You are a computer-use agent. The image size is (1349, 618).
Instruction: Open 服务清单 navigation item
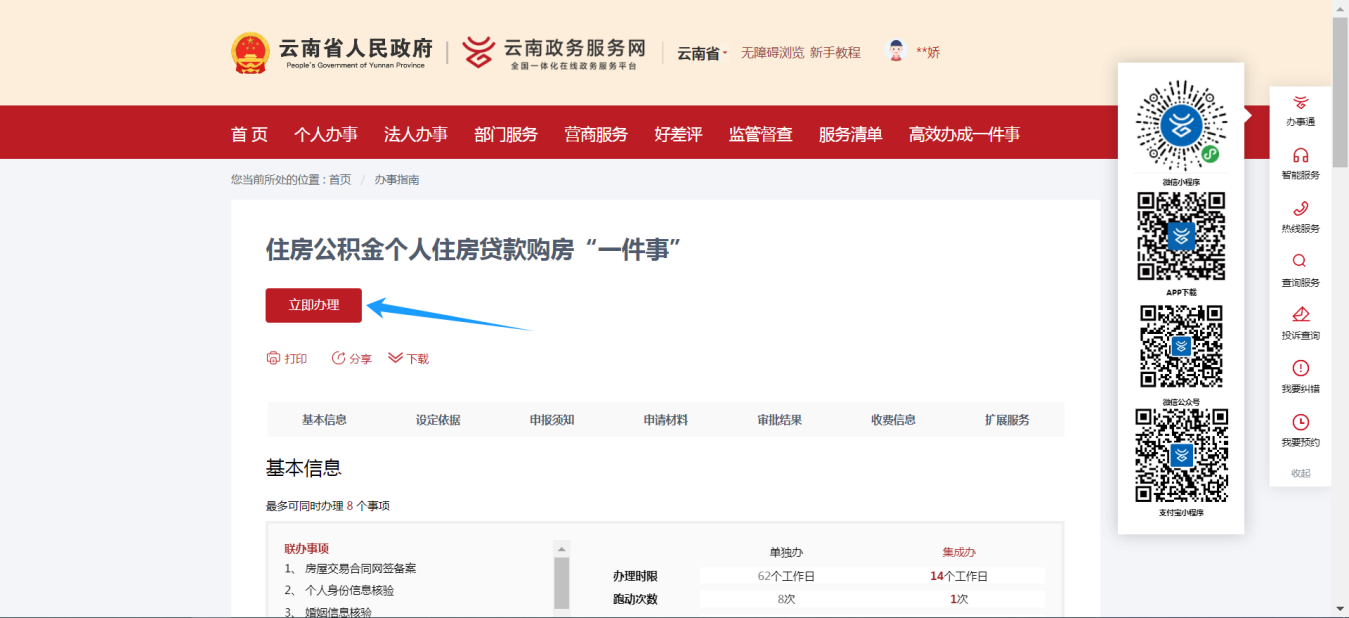coord(850,134)
